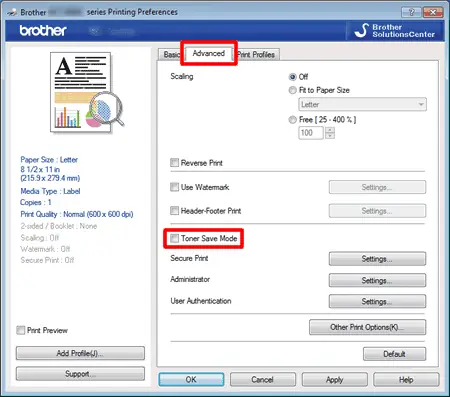This screenshot has width=450, height=397.
Task: Open Other Print Options
Action: 367,327
